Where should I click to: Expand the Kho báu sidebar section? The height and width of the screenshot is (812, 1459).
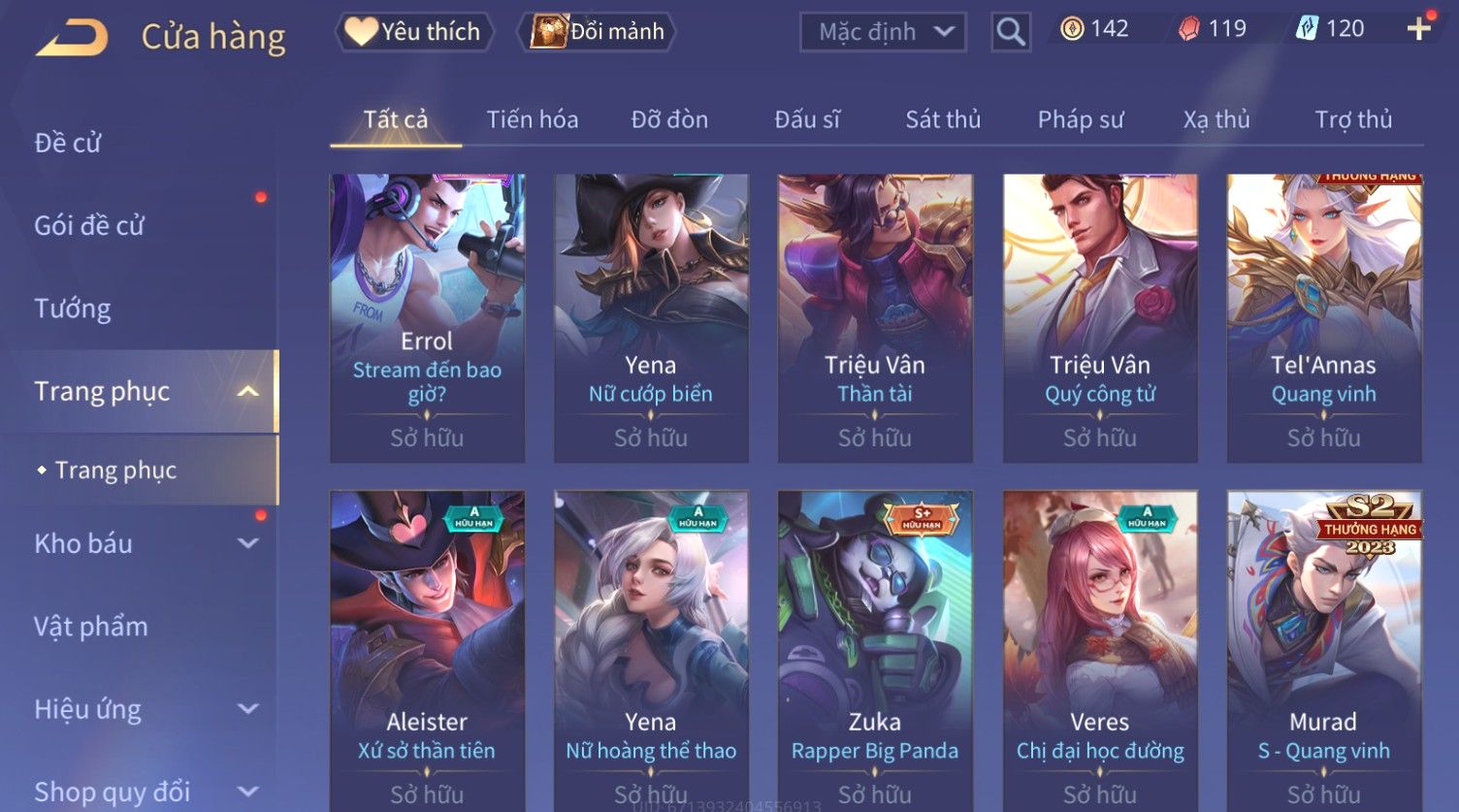248,543
